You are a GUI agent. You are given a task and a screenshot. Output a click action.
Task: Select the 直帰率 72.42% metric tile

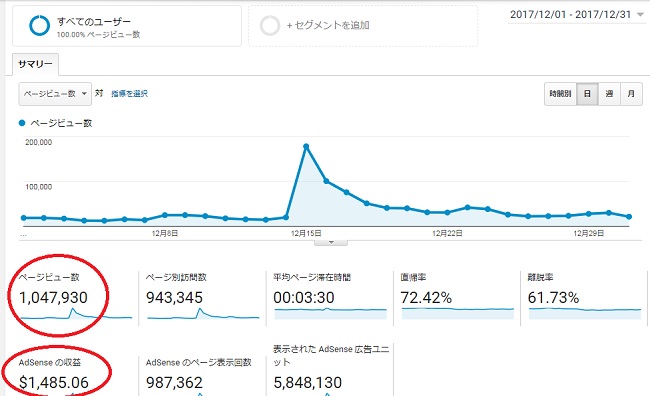pyautogui.click(x=456, y=297)
